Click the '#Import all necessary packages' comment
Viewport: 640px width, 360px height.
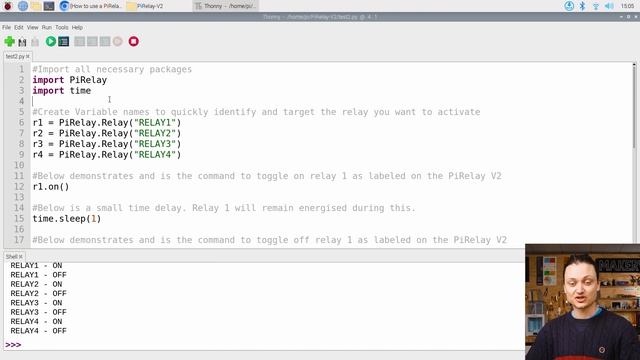click(x=112, y=69)
